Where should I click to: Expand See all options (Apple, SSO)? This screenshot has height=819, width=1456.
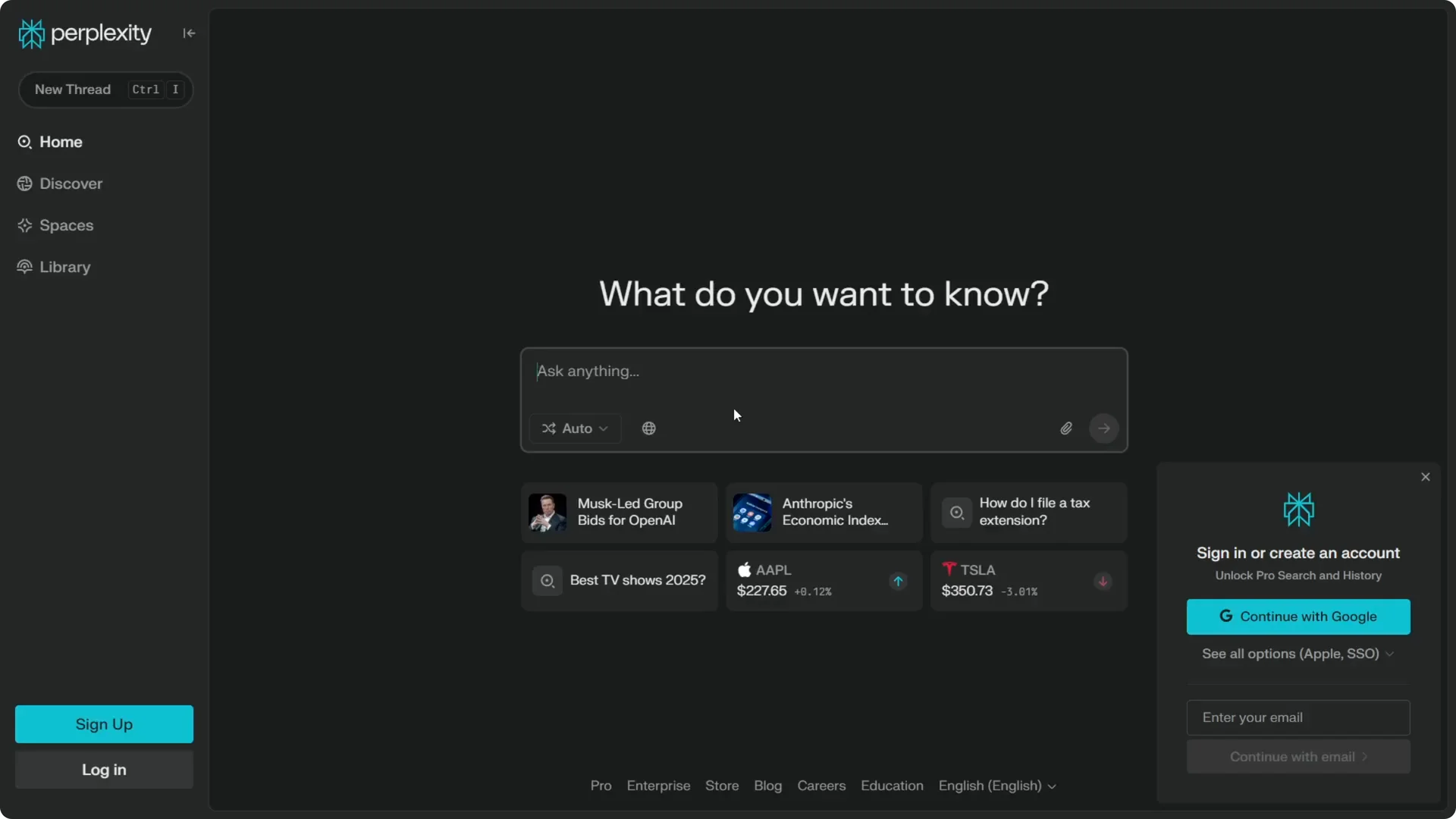pos(1298,654)
